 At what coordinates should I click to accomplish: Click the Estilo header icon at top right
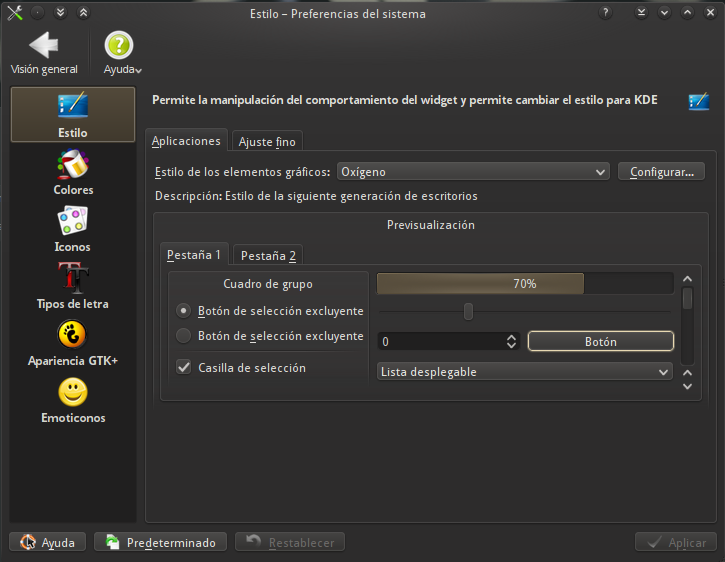699,101
